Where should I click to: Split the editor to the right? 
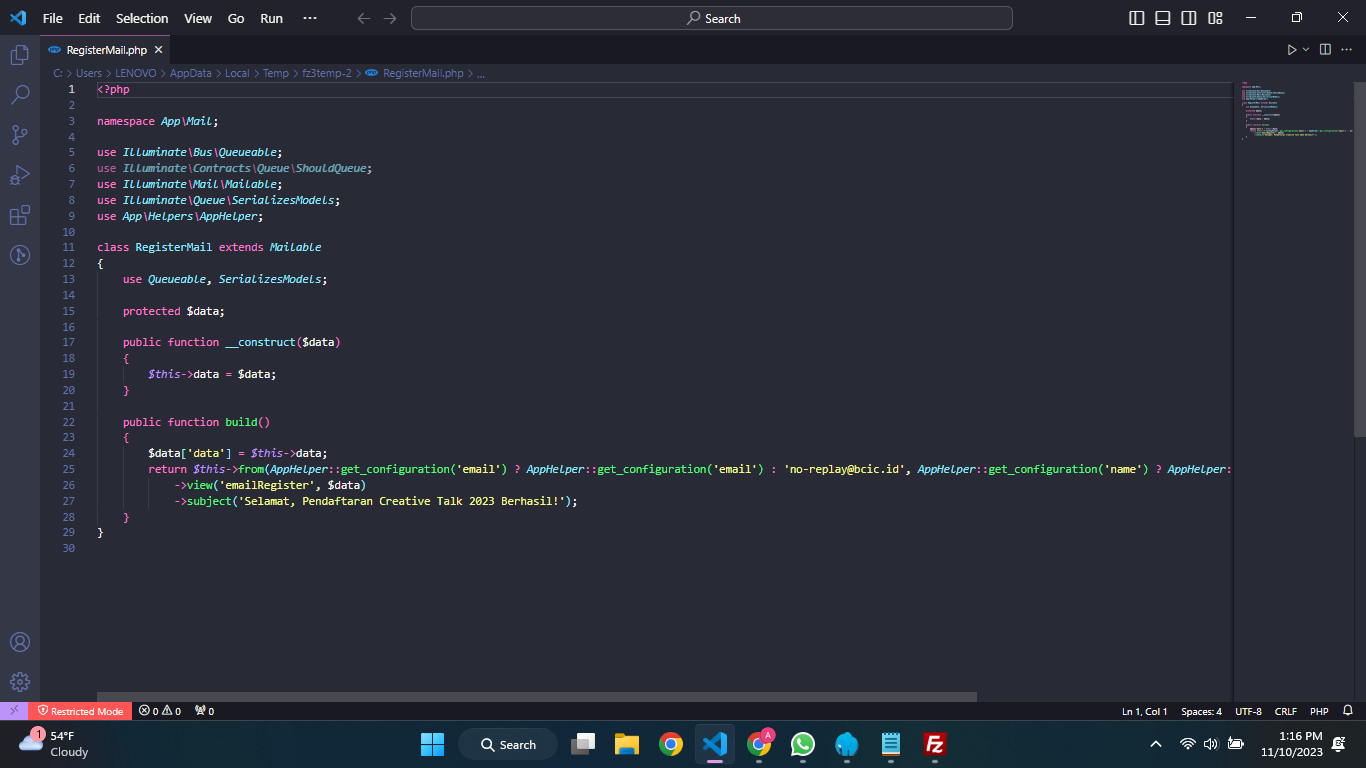1325,49
